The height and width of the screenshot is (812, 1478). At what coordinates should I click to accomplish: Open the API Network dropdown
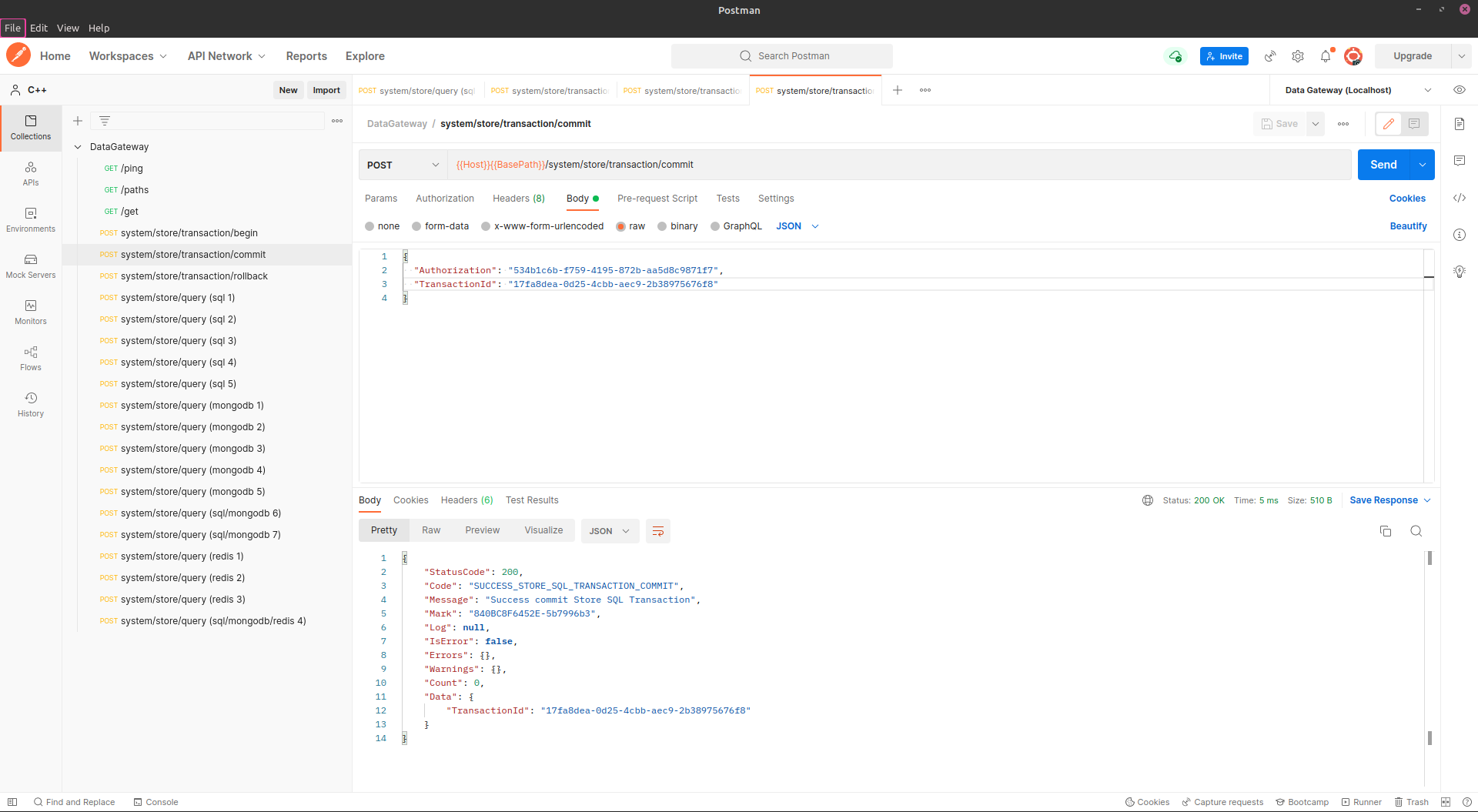226,56
